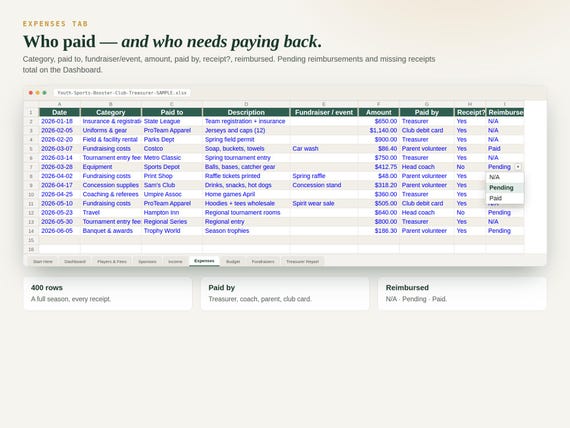Select the Regional tournament rooms cell
Viewport: 570px width, 428px height.
(x=246, y=212)
